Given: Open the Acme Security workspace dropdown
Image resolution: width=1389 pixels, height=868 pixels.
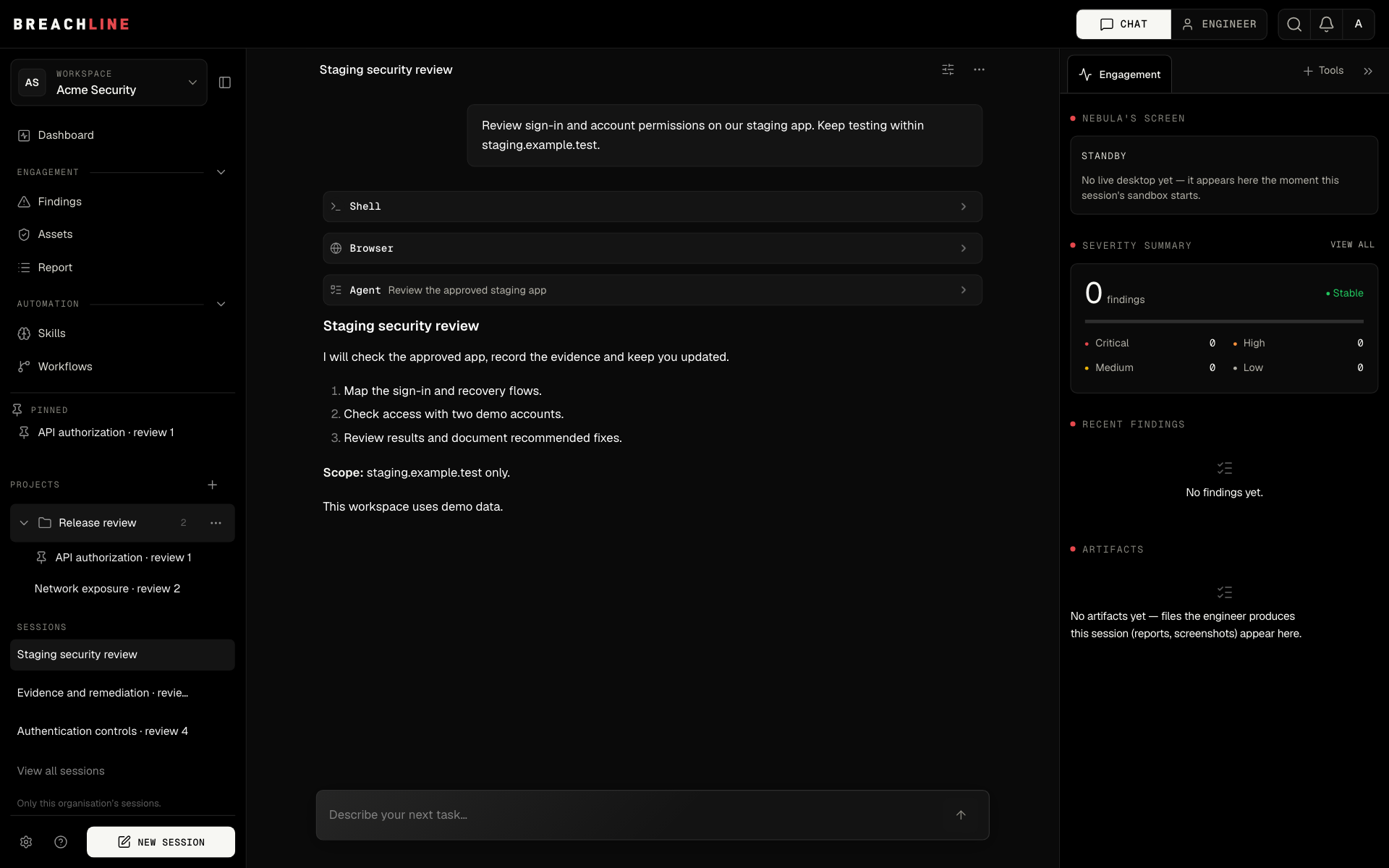Looking at the screenshot, I should coord(109,82).
